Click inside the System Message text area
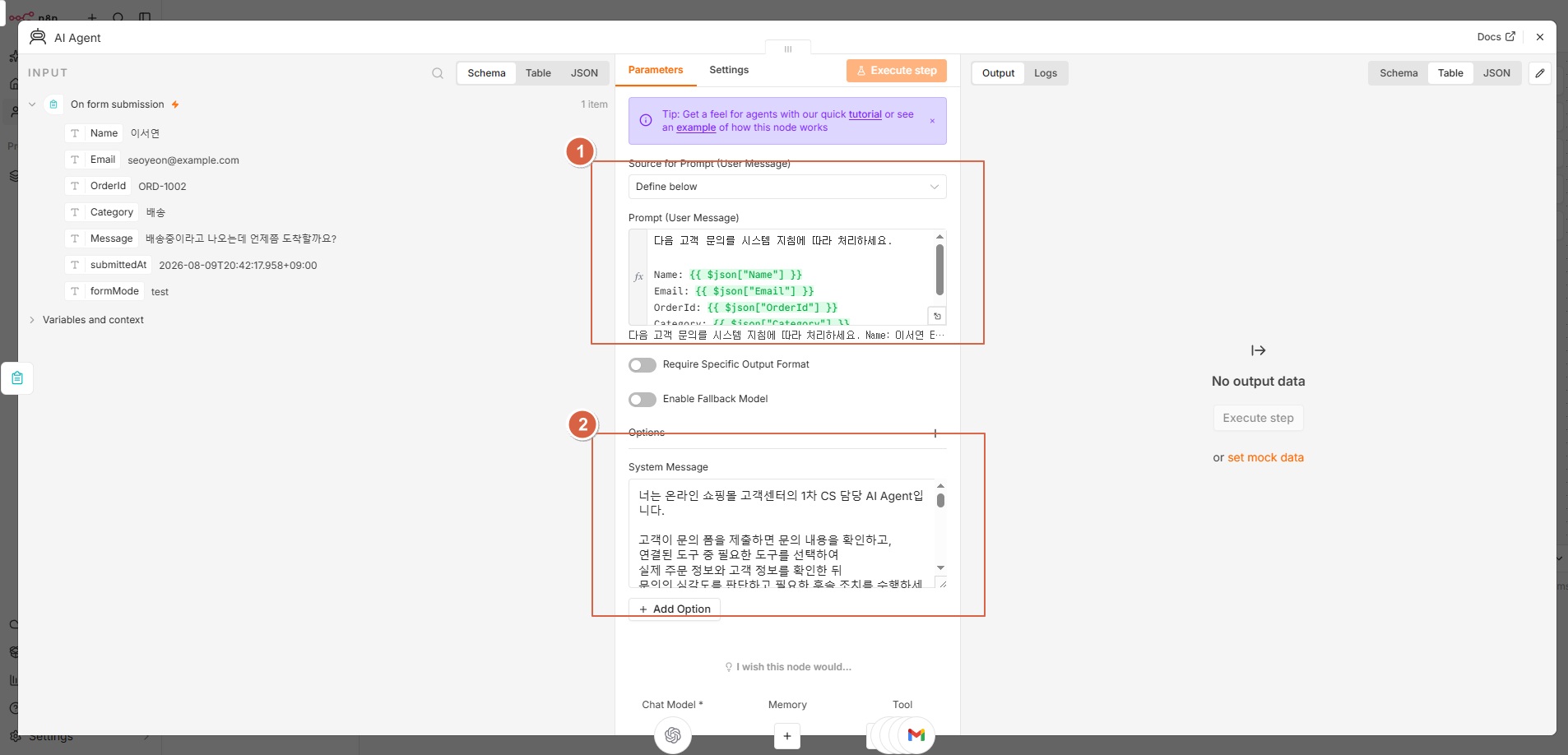1568x755 pixels. point(782,534)
